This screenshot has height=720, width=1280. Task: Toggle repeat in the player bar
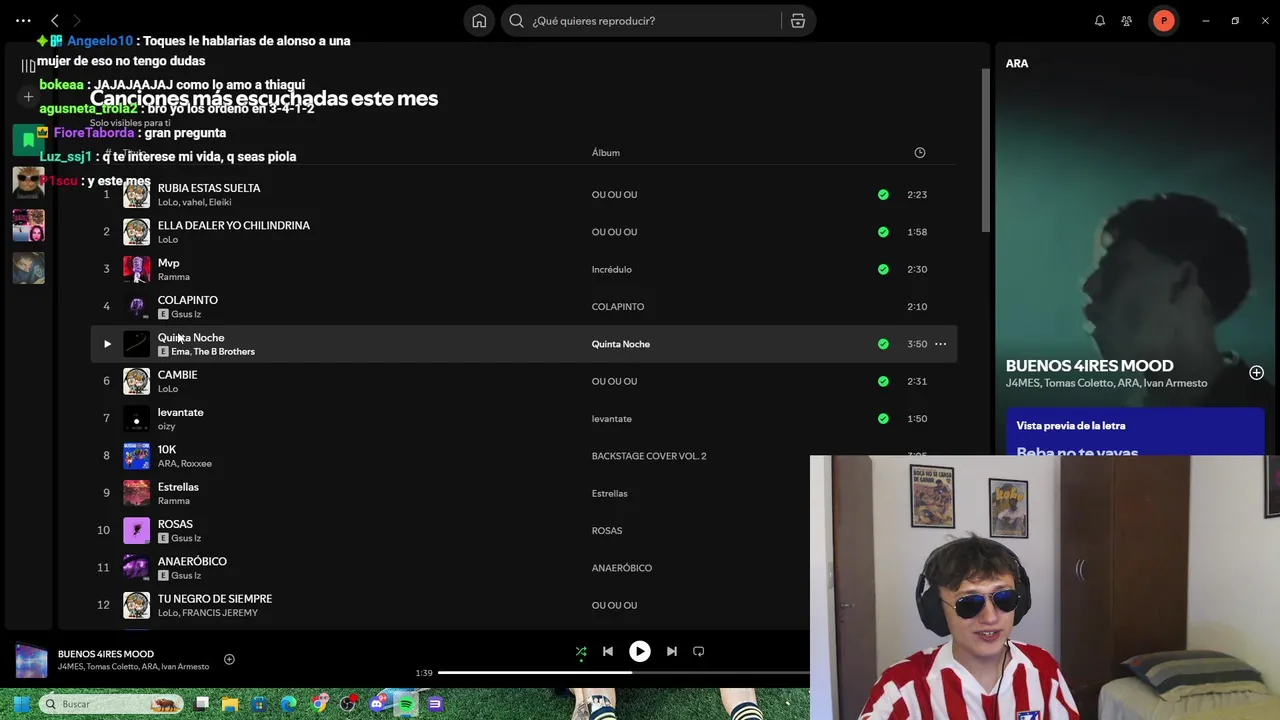click(x=699, y=651)
